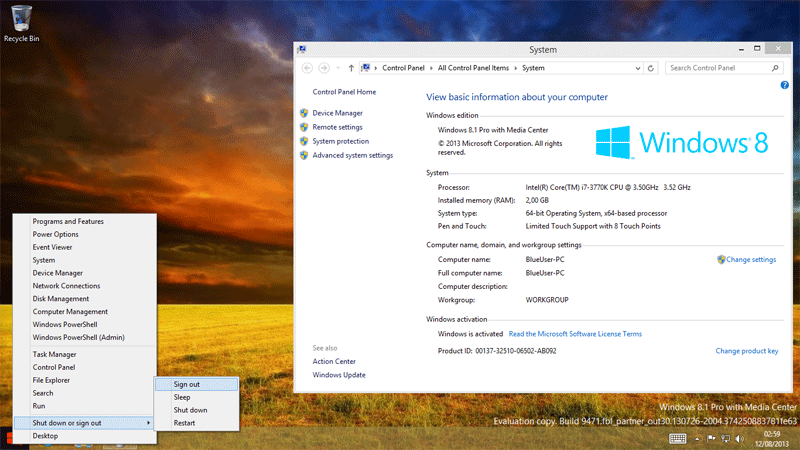Open the recent locations dropdown arrow
Screen dimensions: 800x450
pos(338,68)
